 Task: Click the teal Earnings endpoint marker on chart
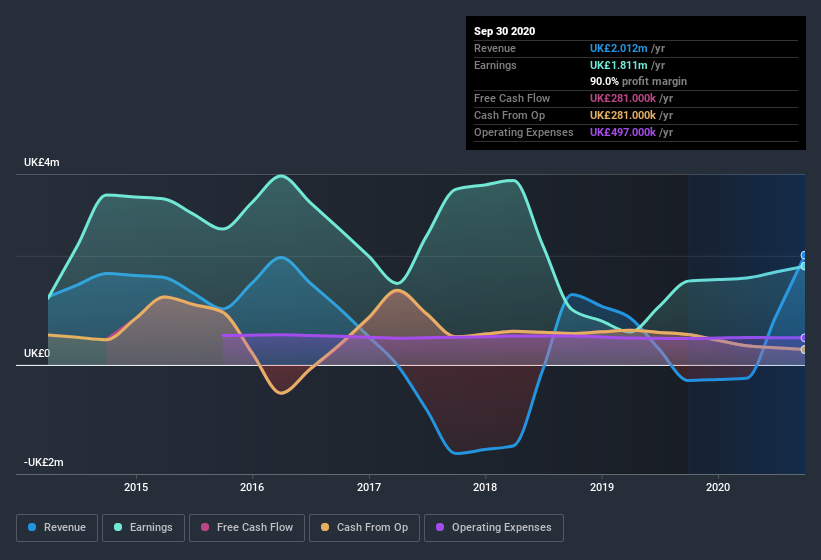pos(803,266)
